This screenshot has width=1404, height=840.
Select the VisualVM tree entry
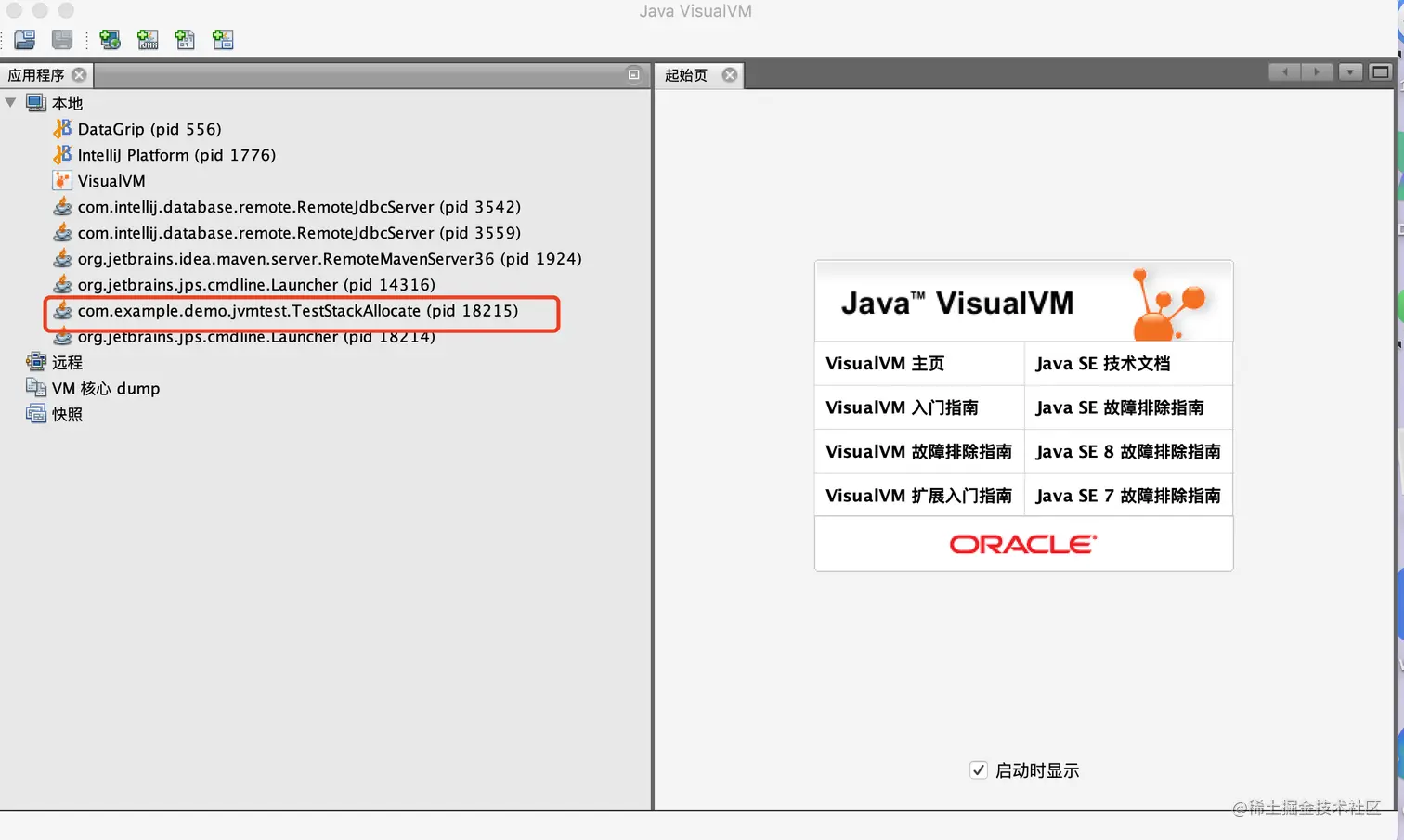click(x=111, y=181)
